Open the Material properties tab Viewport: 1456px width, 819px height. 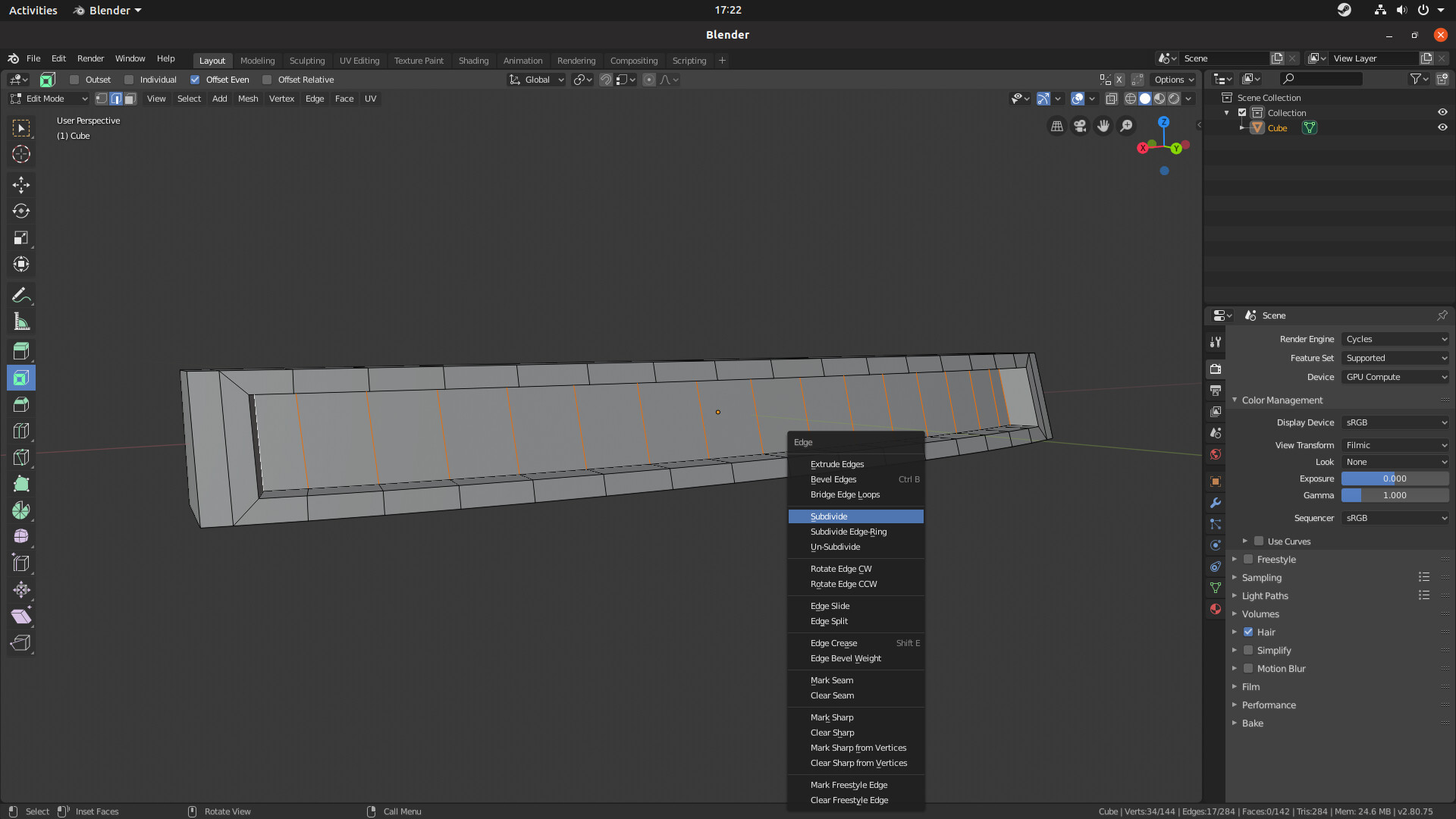click(x=1216, y=609)
